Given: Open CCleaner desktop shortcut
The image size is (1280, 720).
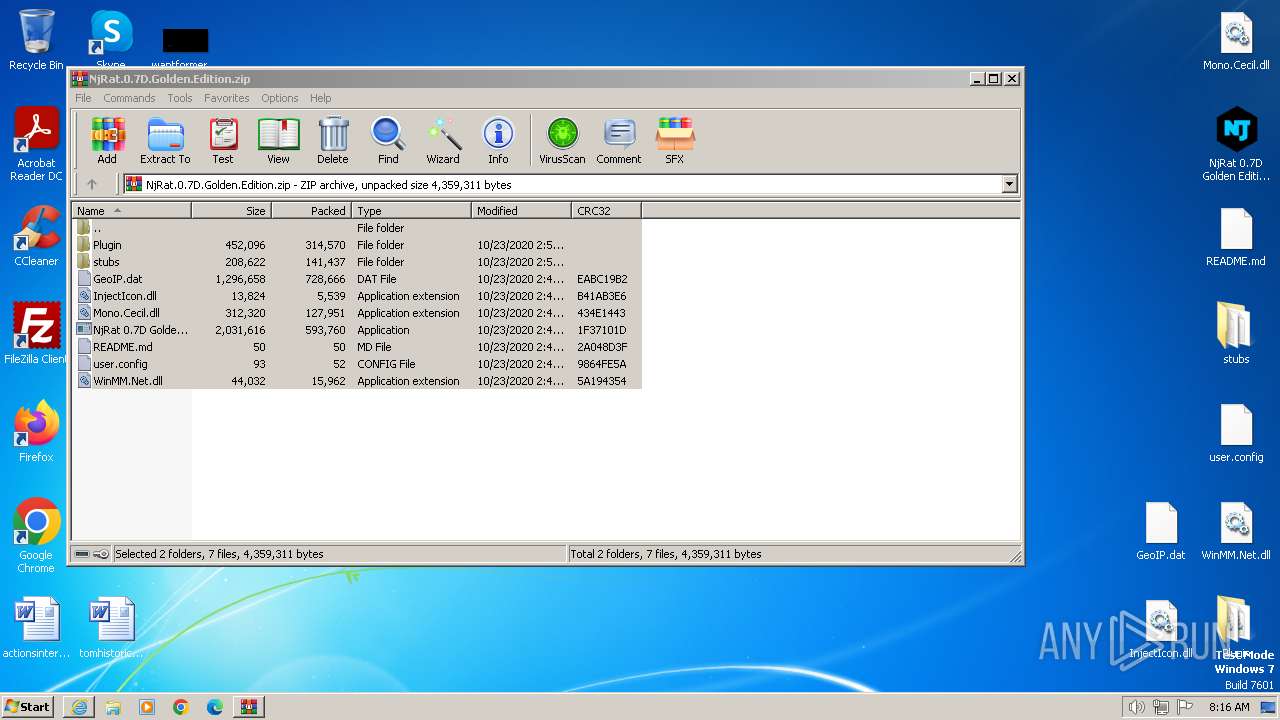Looking at the screenshot, I should (36, 236).
